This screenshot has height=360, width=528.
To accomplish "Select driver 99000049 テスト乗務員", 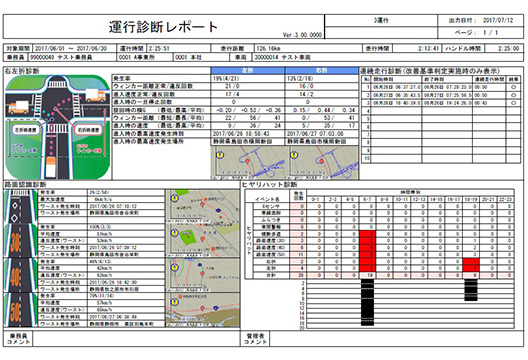I will [x=61, y=58].
